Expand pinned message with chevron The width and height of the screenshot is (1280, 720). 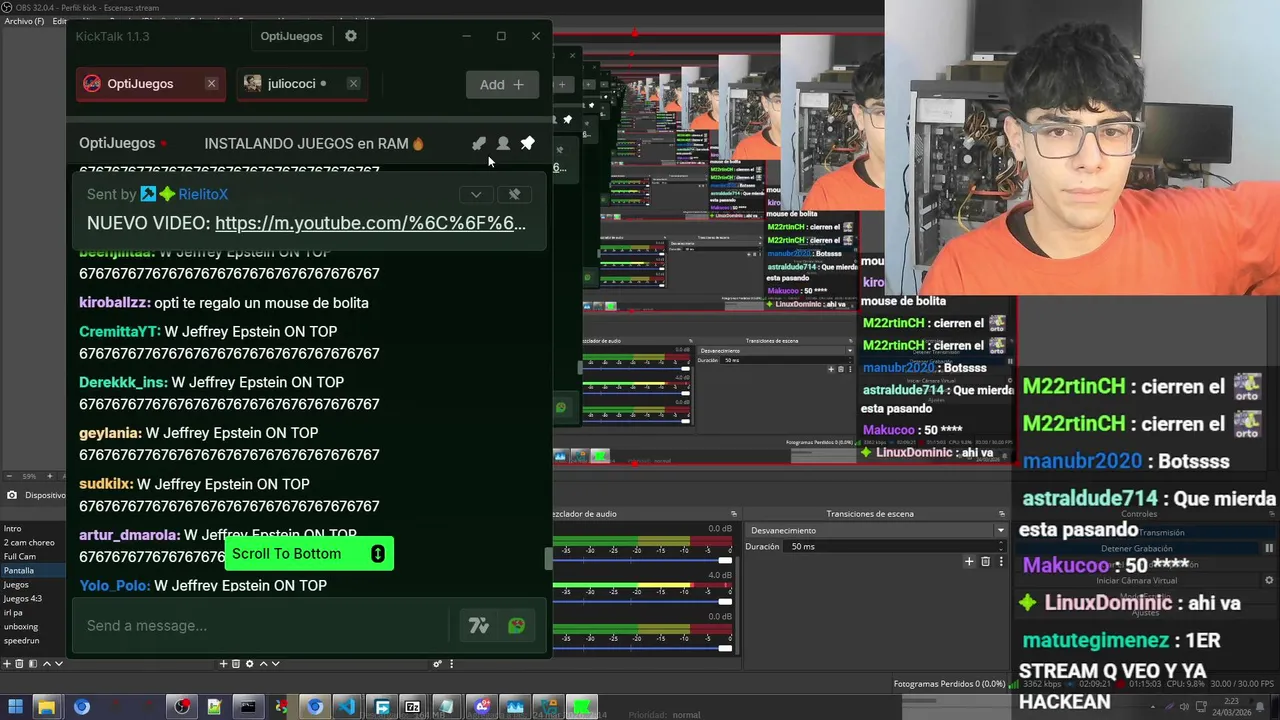coord(476,194)
